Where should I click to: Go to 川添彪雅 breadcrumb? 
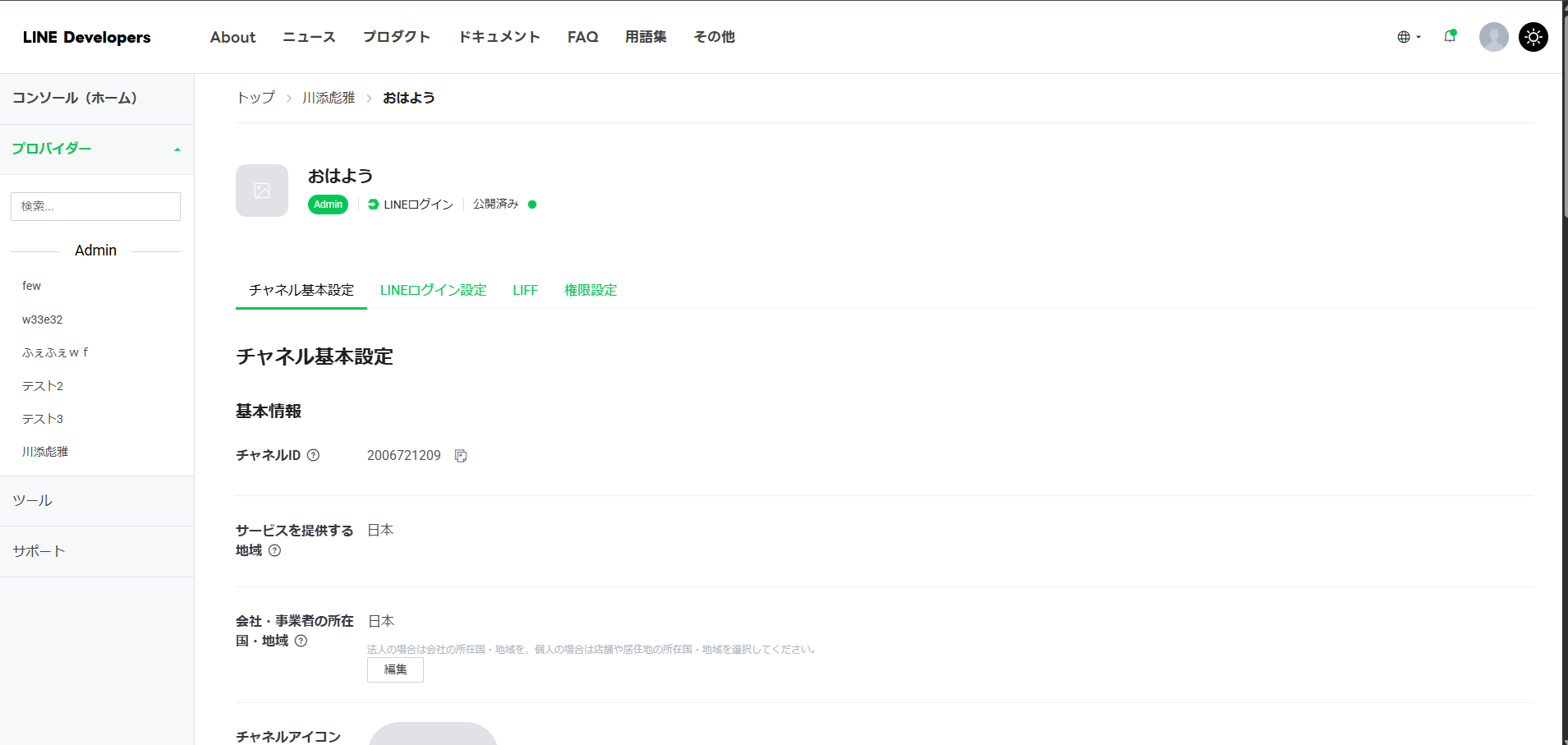click(x=329, y=98)
